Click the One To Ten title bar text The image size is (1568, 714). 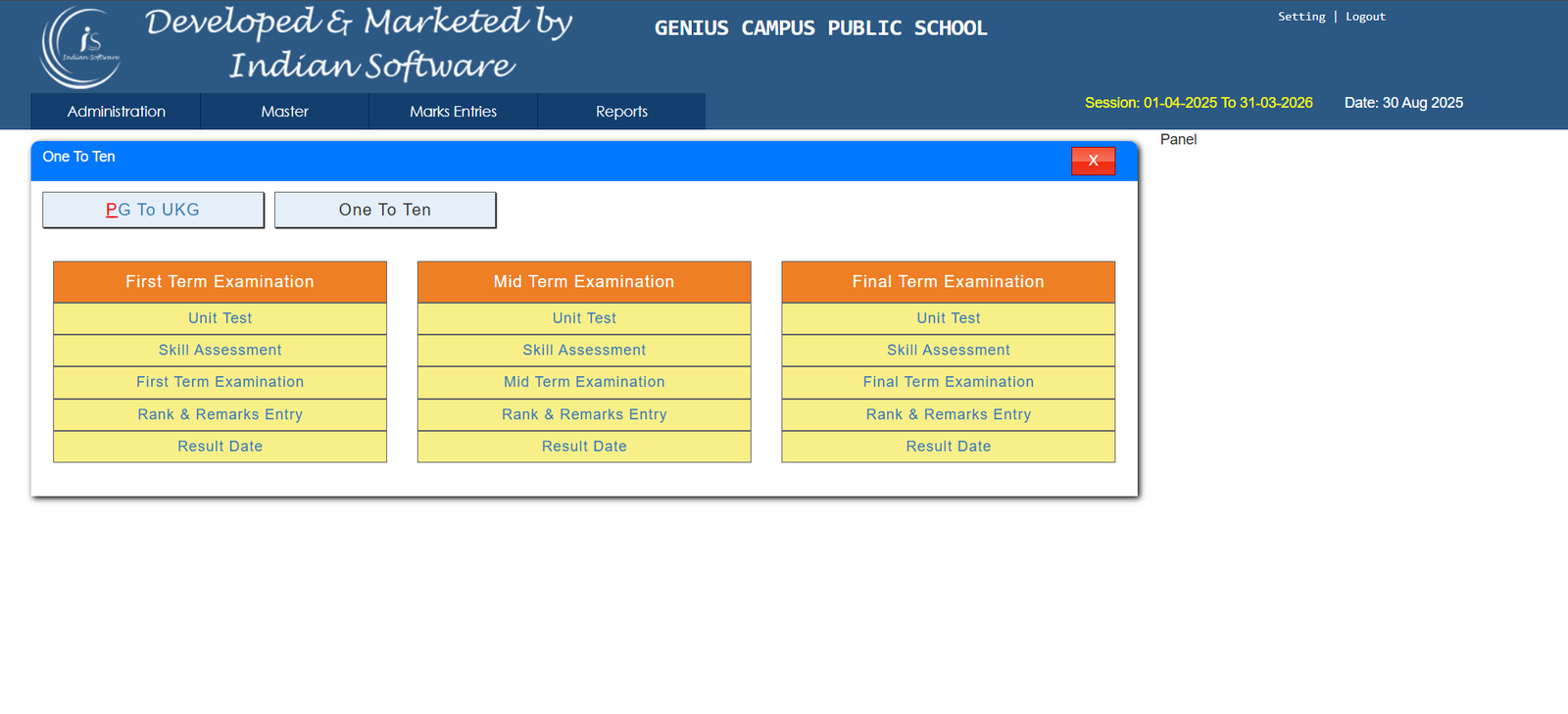tap(78, 157)
